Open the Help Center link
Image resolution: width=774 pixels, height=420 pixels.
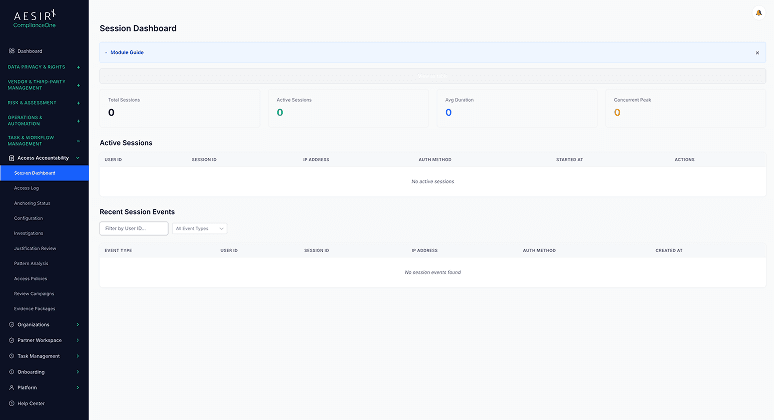tap(31, 404)
